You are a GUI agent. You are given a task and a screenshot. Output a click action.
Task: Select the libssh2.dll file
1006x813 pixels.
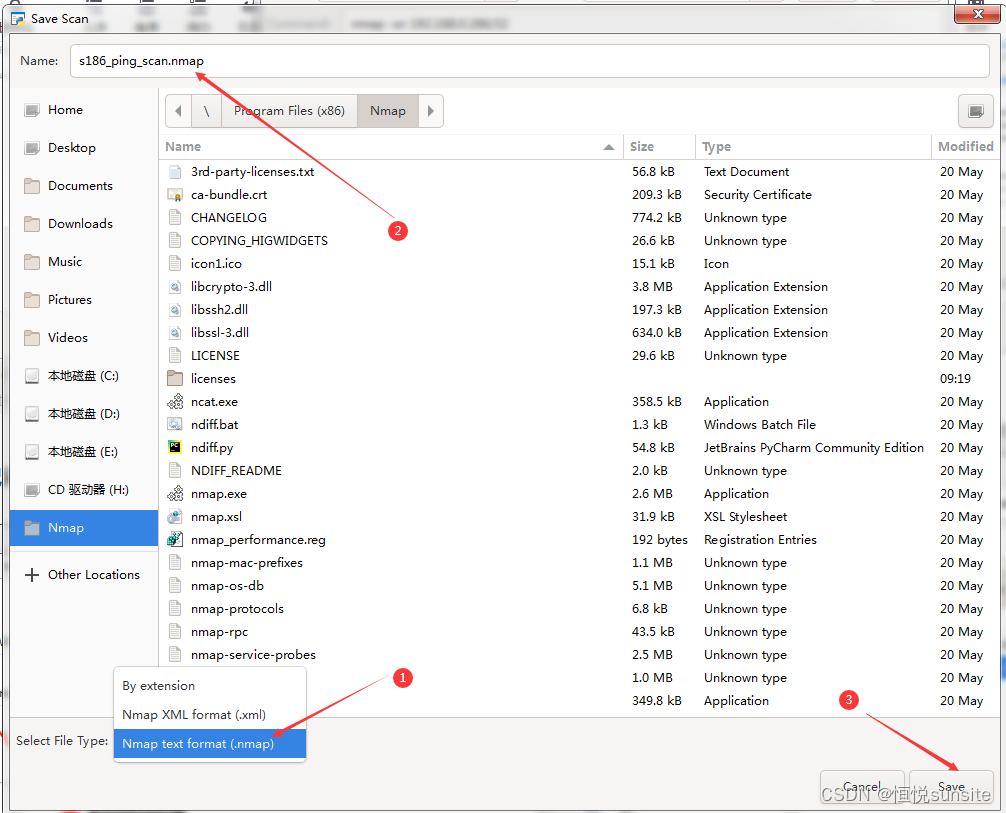tap(219, 310)
